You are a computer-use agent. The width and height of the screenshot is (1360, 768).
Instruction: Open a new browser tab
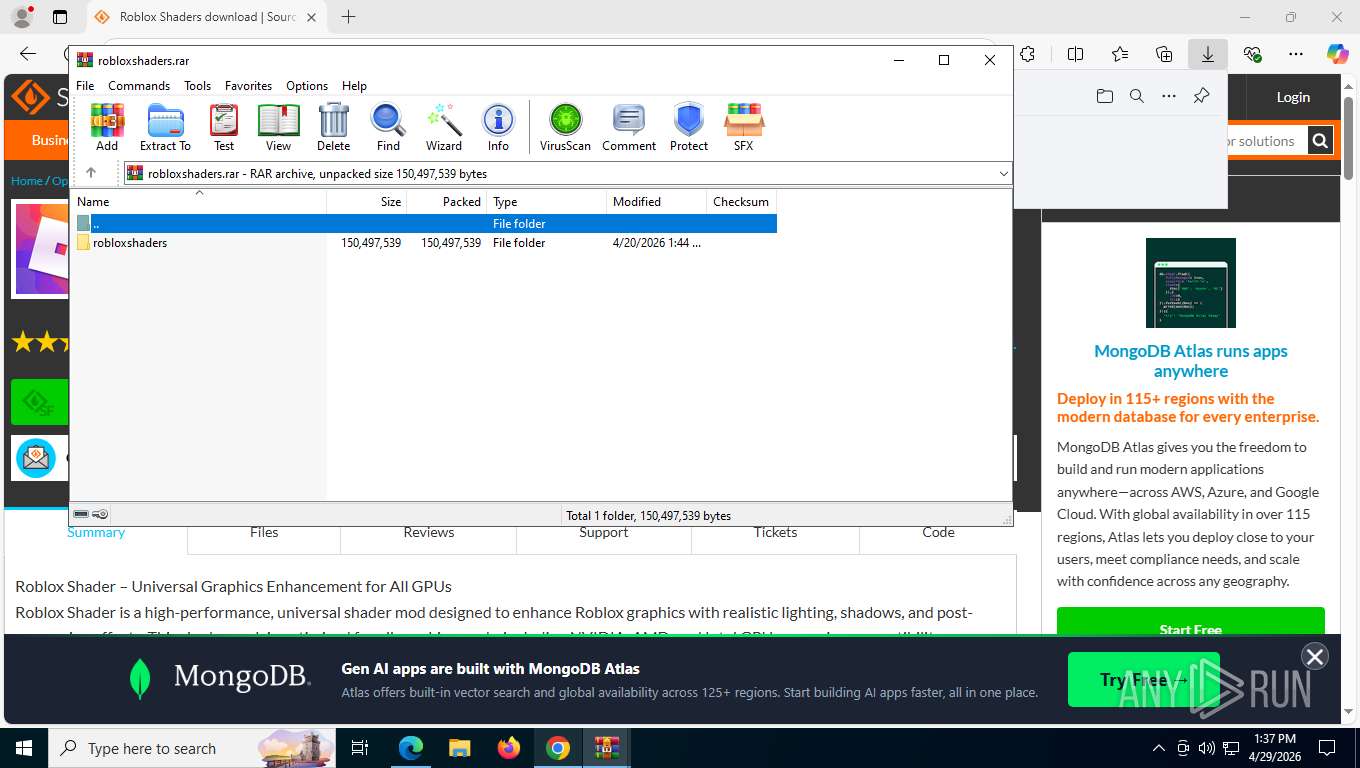click(348, 17)
